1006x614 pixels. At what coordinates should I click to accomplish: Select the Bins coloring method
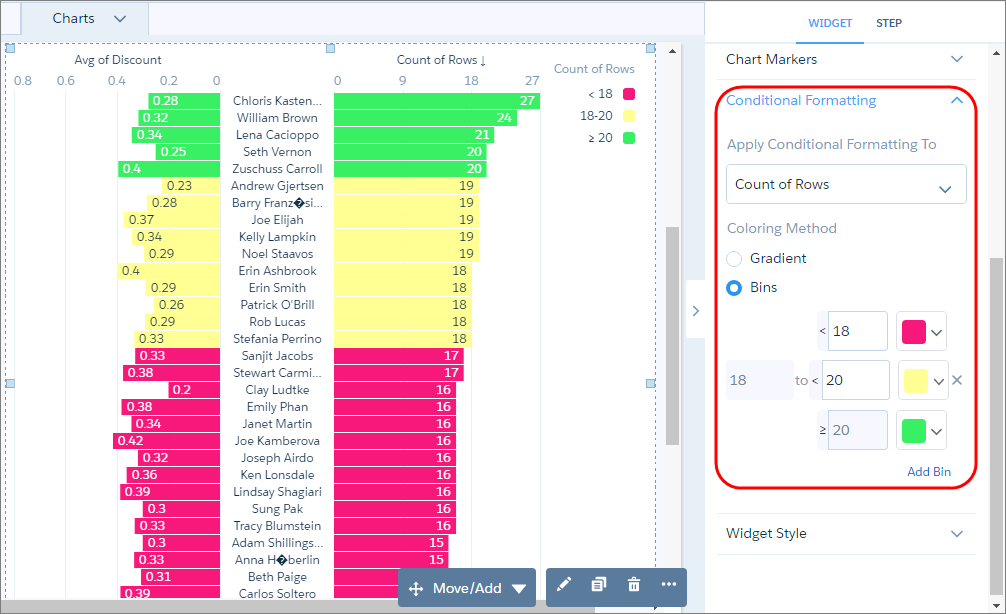click(734, 288)
